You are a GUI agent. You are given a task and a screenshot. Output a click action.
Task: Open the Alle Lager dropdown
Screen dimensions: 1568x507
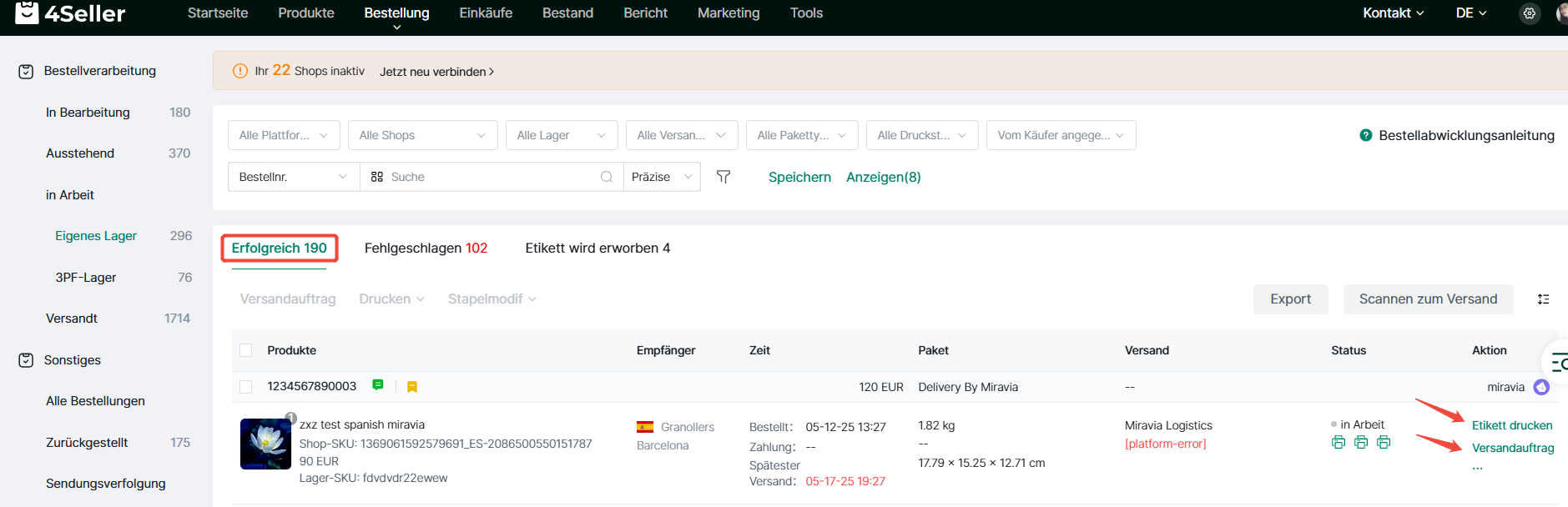point(562,135)
